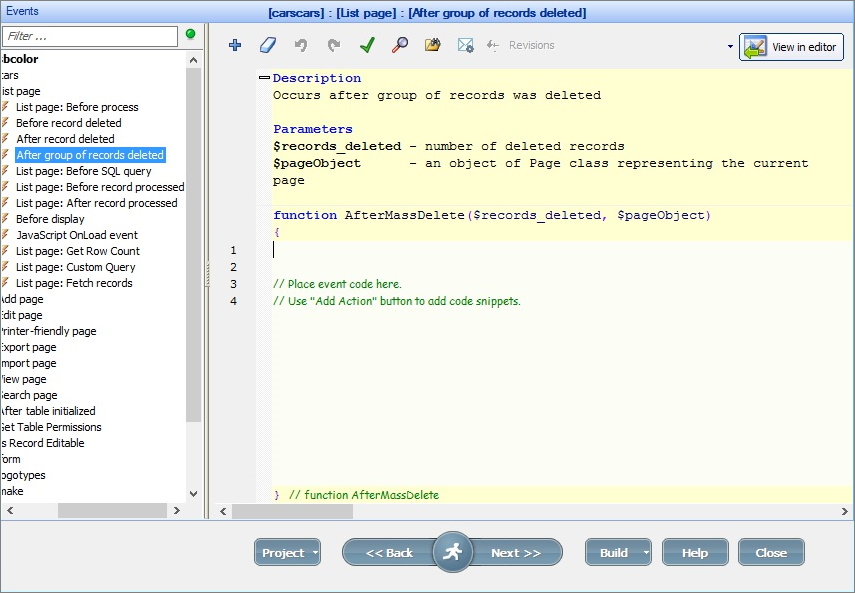
Task: Open dropdown arrow left of View in editor
Action: [x=730, y=47]
